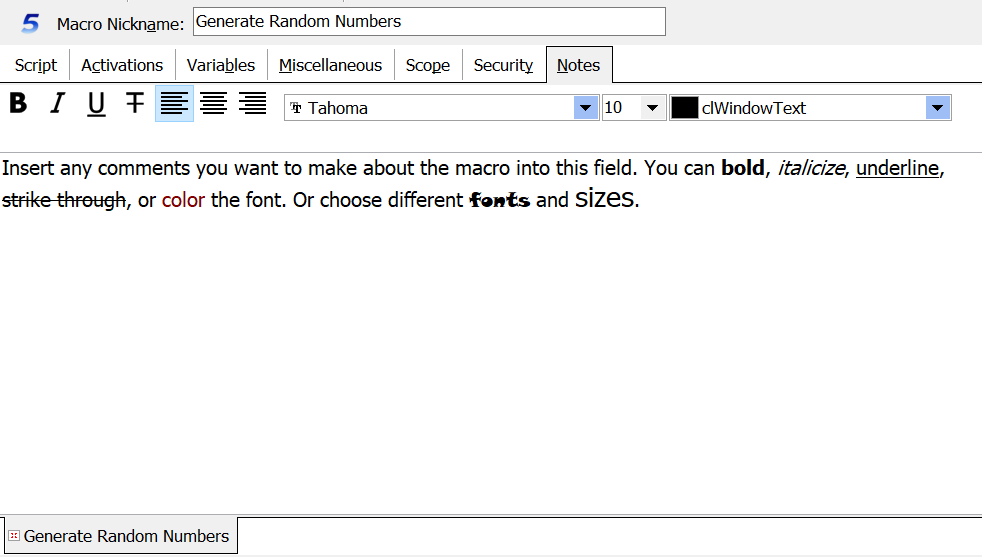Select right text alignment
This screenshot has height=557, width=982.
(x=252, y=104)
